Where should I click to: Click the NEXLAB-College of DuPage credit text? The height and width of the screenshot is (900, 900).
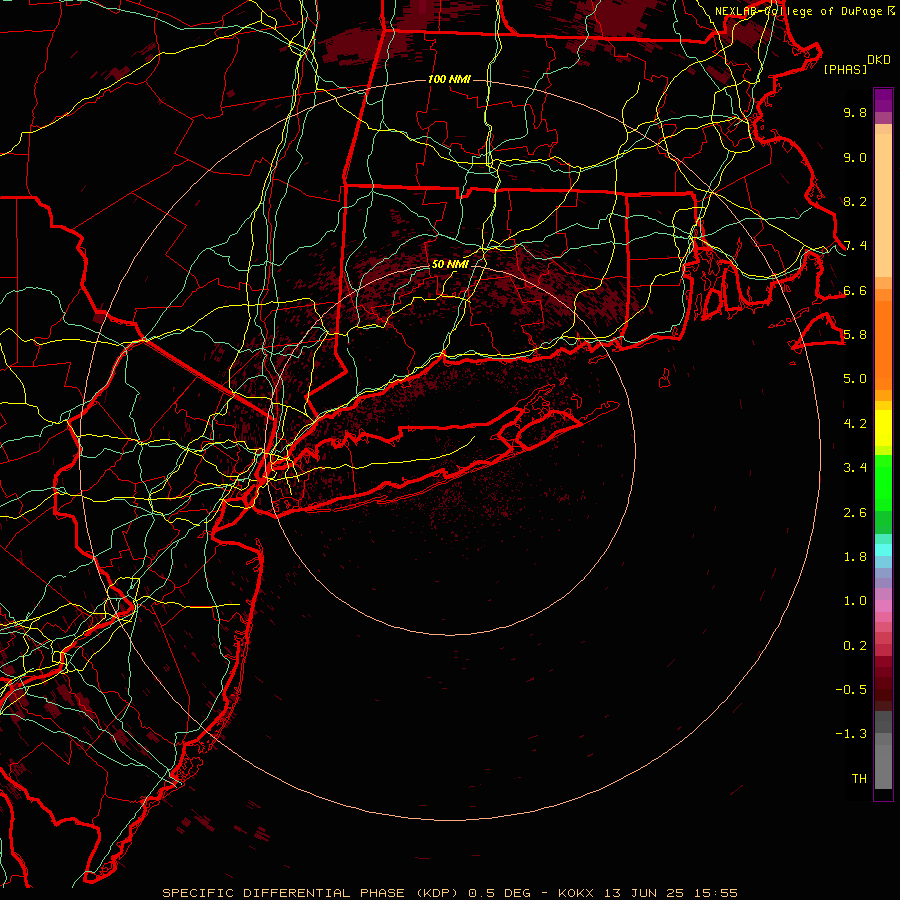[799, 11]
